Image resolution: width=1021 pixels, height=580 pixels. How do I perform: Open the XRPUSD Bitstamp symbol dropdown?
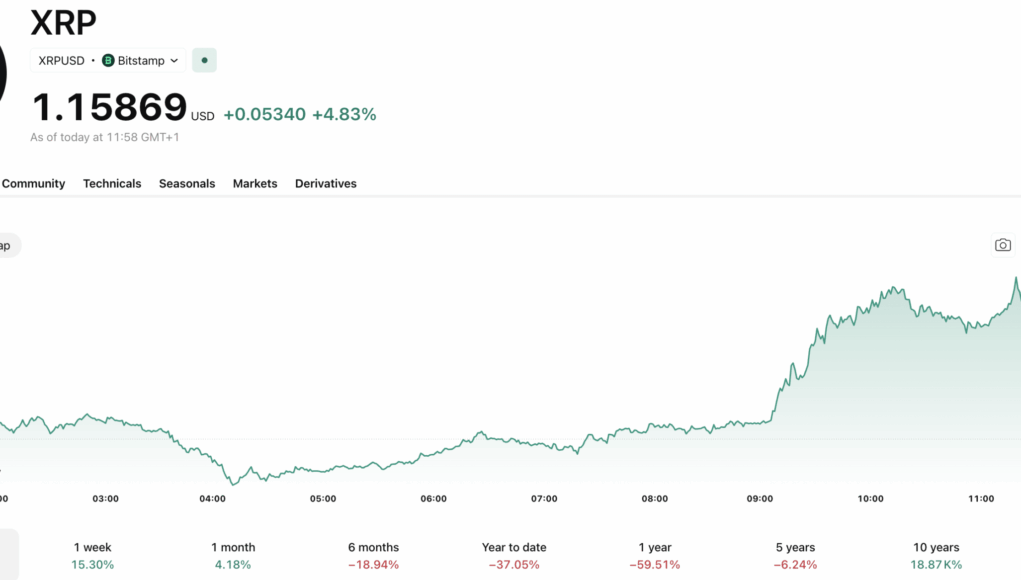(108, 61)
